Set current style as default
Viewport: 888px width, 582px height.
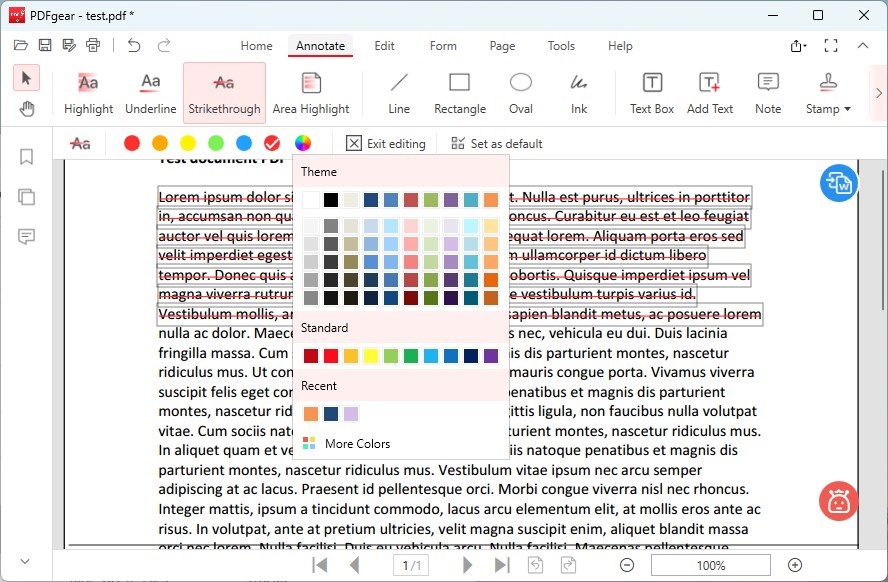point(496,143)
